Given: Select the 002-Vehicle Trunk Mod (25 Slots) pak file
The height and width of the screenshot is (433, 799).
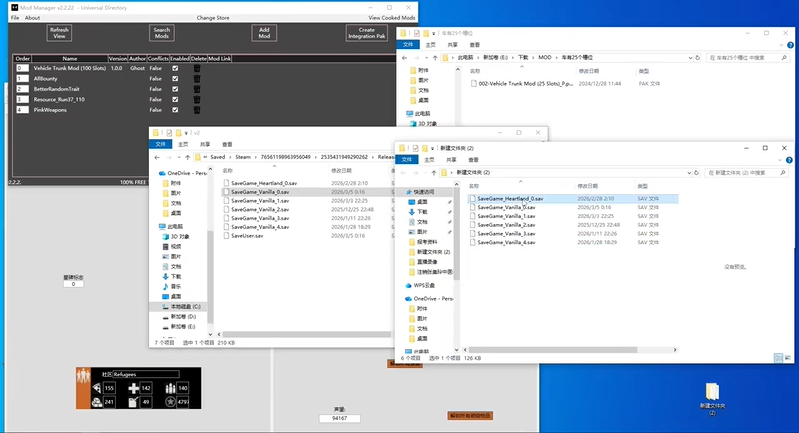Looking at the screenshot, I should 525,84.
